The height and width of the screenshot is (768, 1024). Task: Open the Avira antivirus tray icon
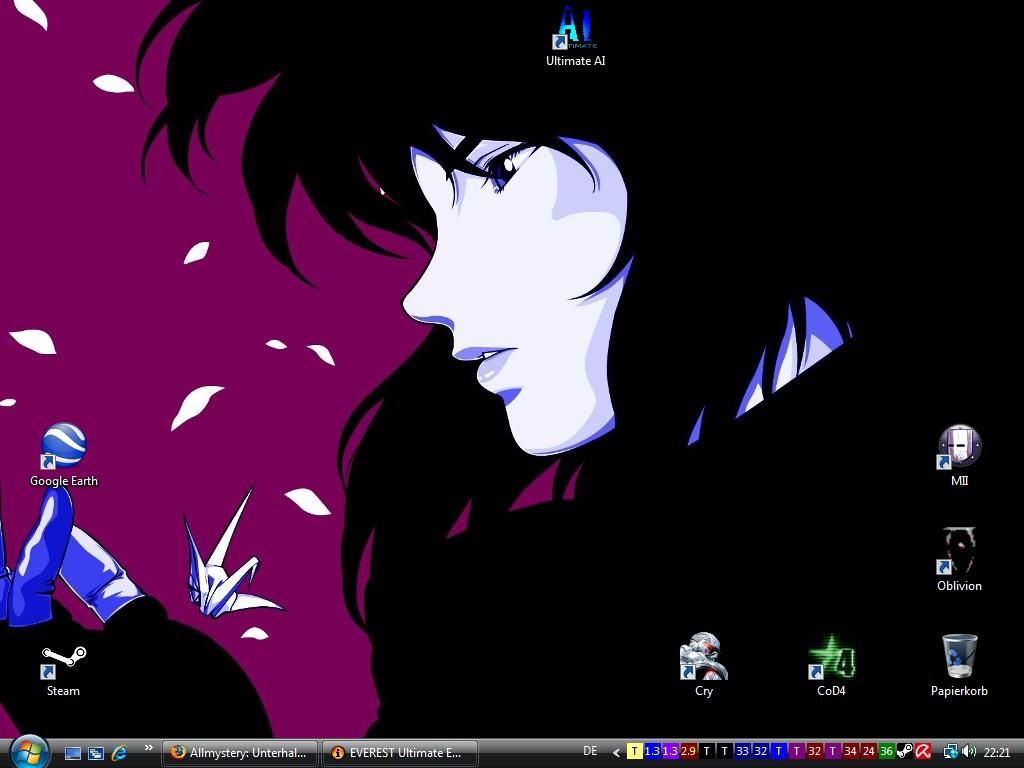(x=923, y=752)
